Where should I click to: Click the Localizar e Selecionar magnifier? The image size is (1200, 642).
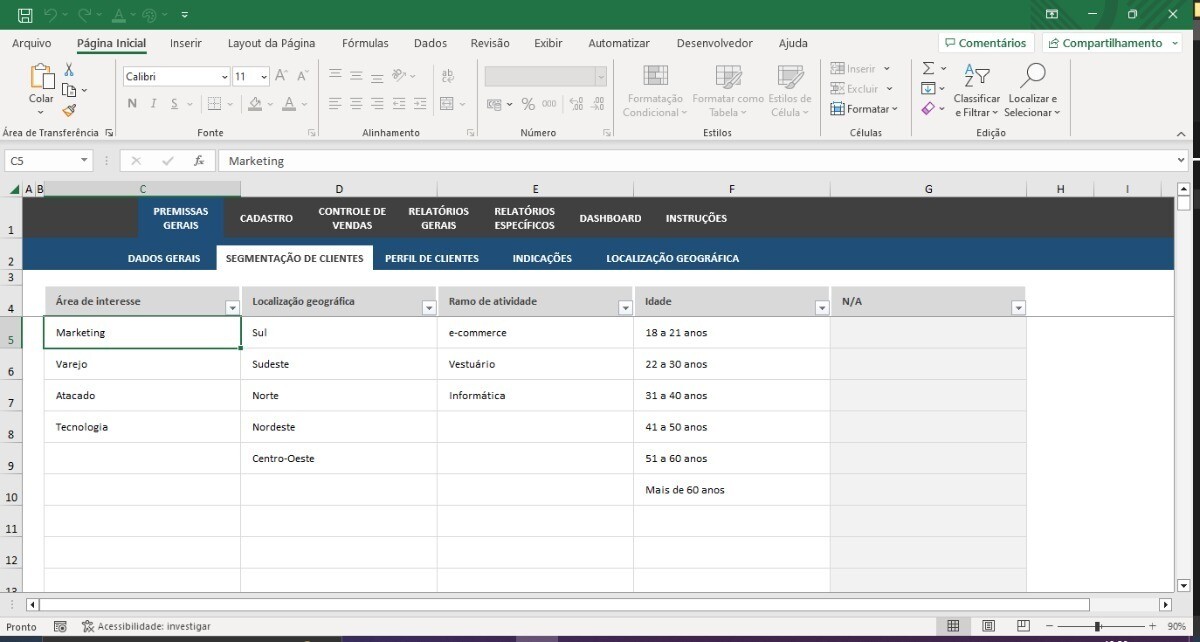tap(1032, 76)
